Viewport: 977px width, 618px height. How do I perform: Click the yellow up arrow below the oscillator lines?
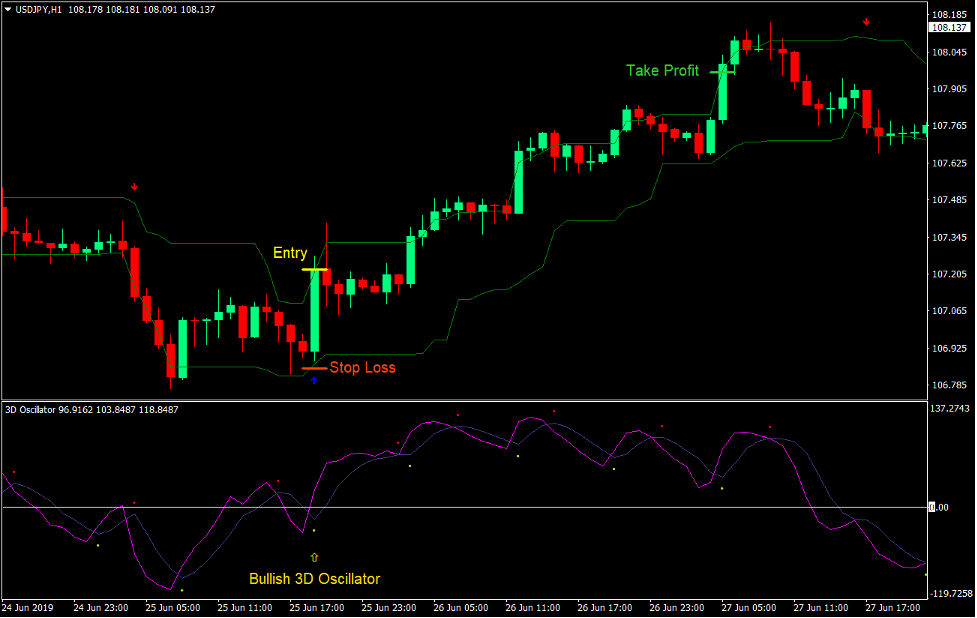point(315,556)
